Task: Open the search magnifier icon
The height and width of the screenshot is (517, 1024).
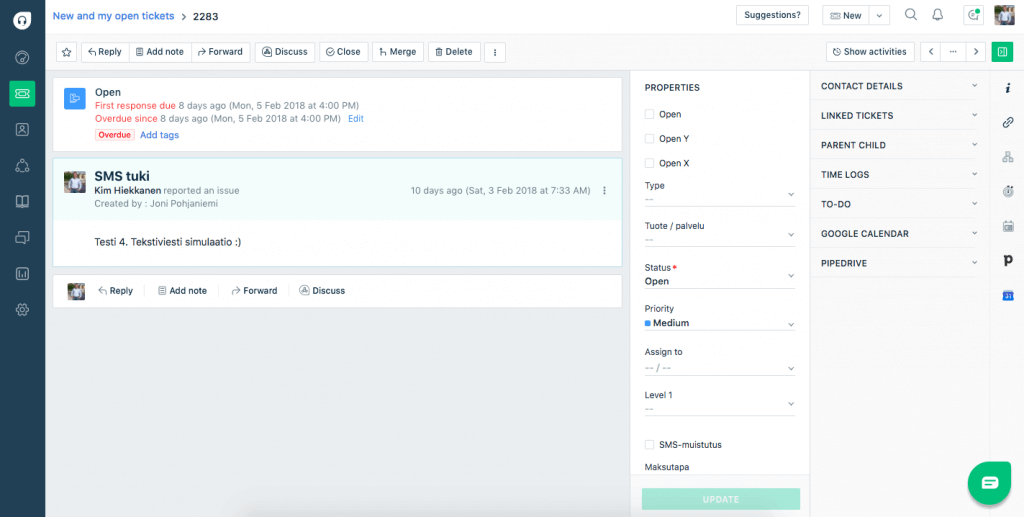Action: click(910, 15)
